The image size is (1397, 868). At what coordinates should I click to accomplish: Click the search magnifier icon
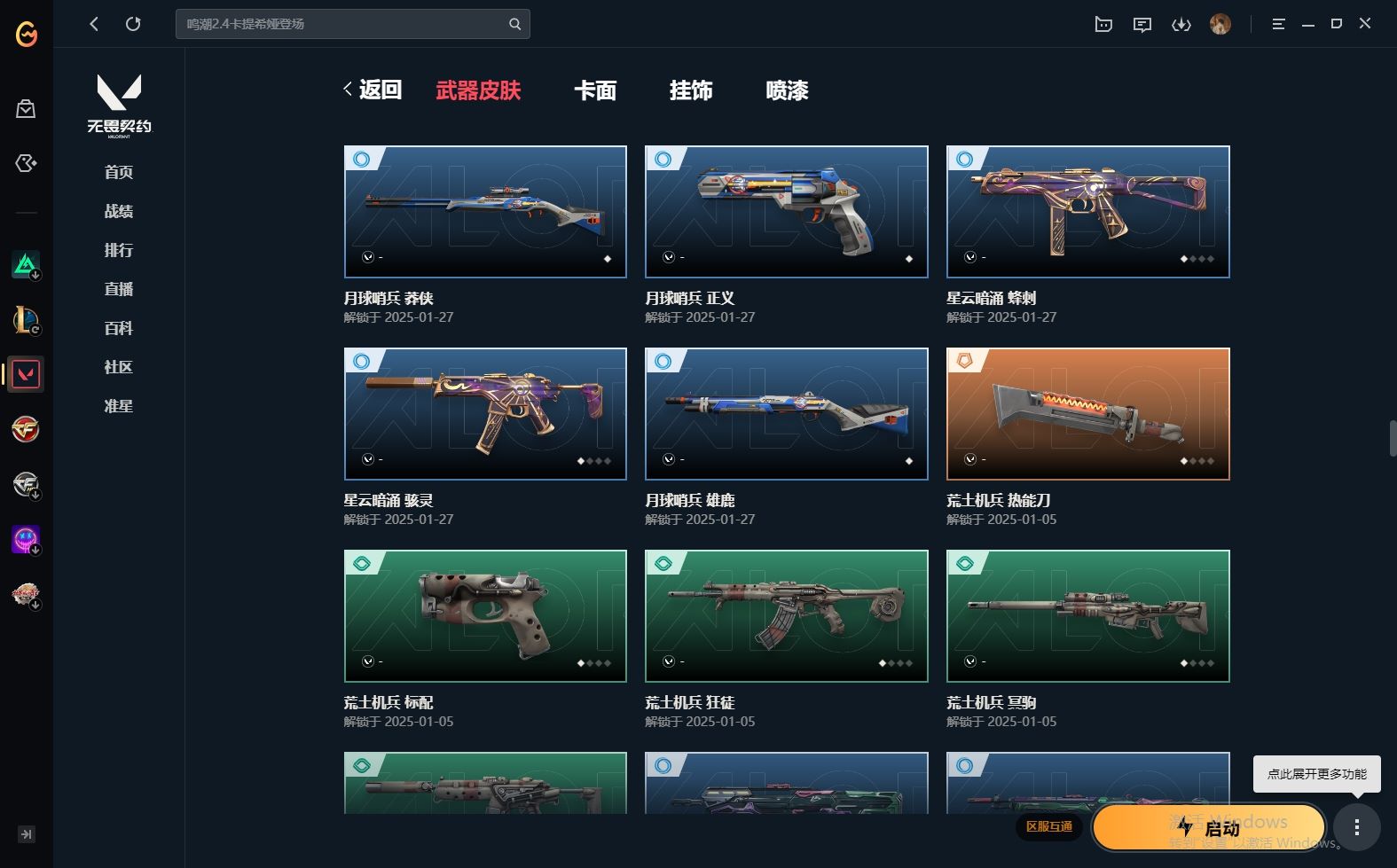(x=514, y=24)
